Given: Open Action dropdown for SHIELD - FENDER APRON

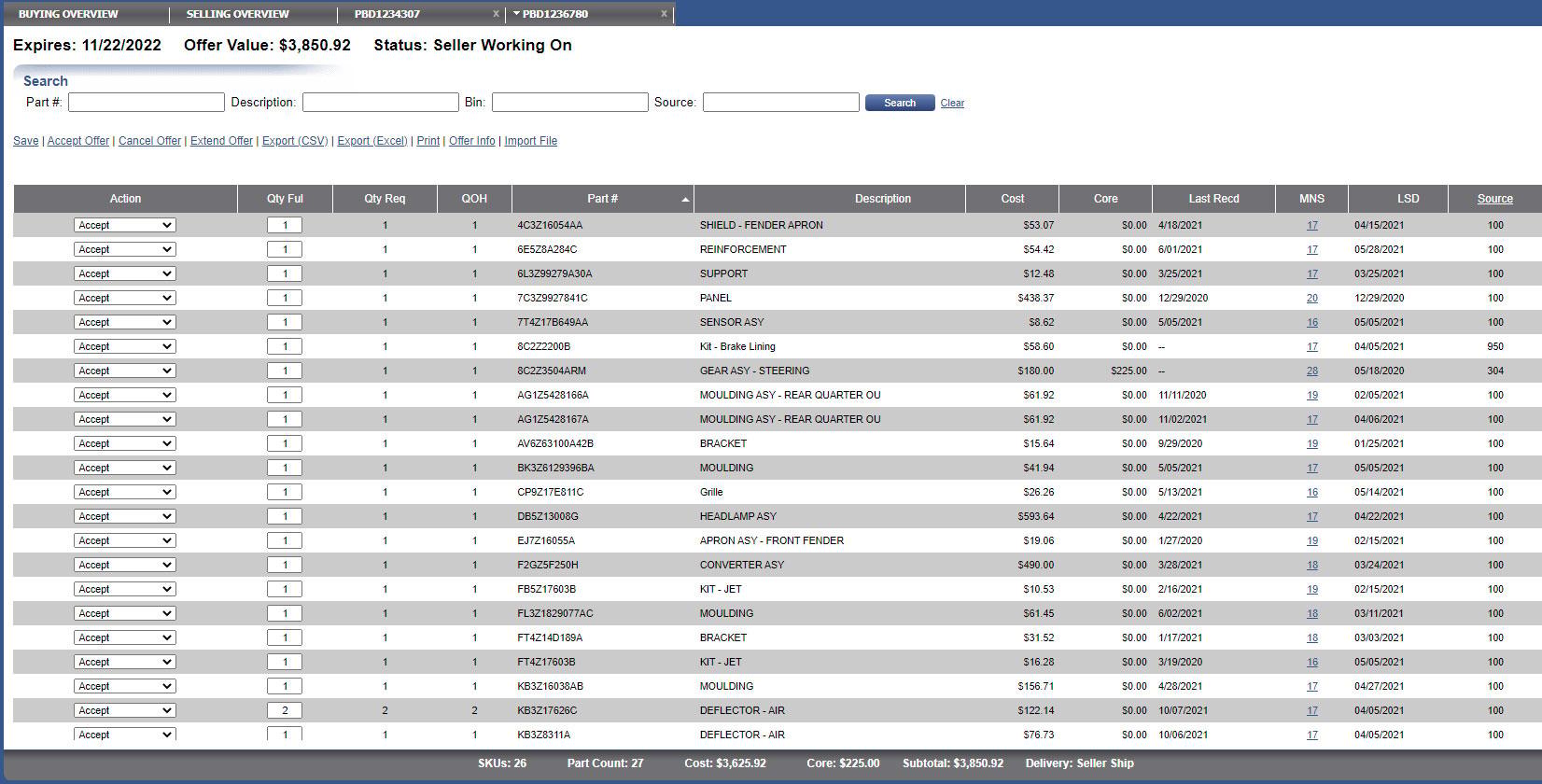Looking at the screenshot, I should click(125, 225).
